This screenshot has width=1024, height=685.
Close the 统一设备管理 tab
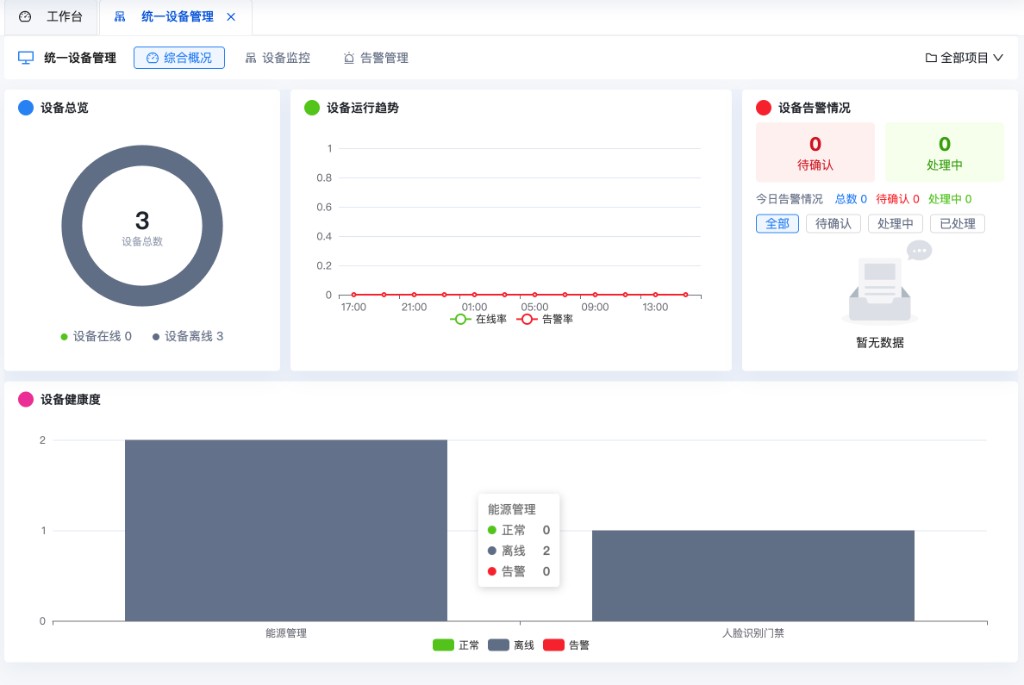(x=231, y=17)
